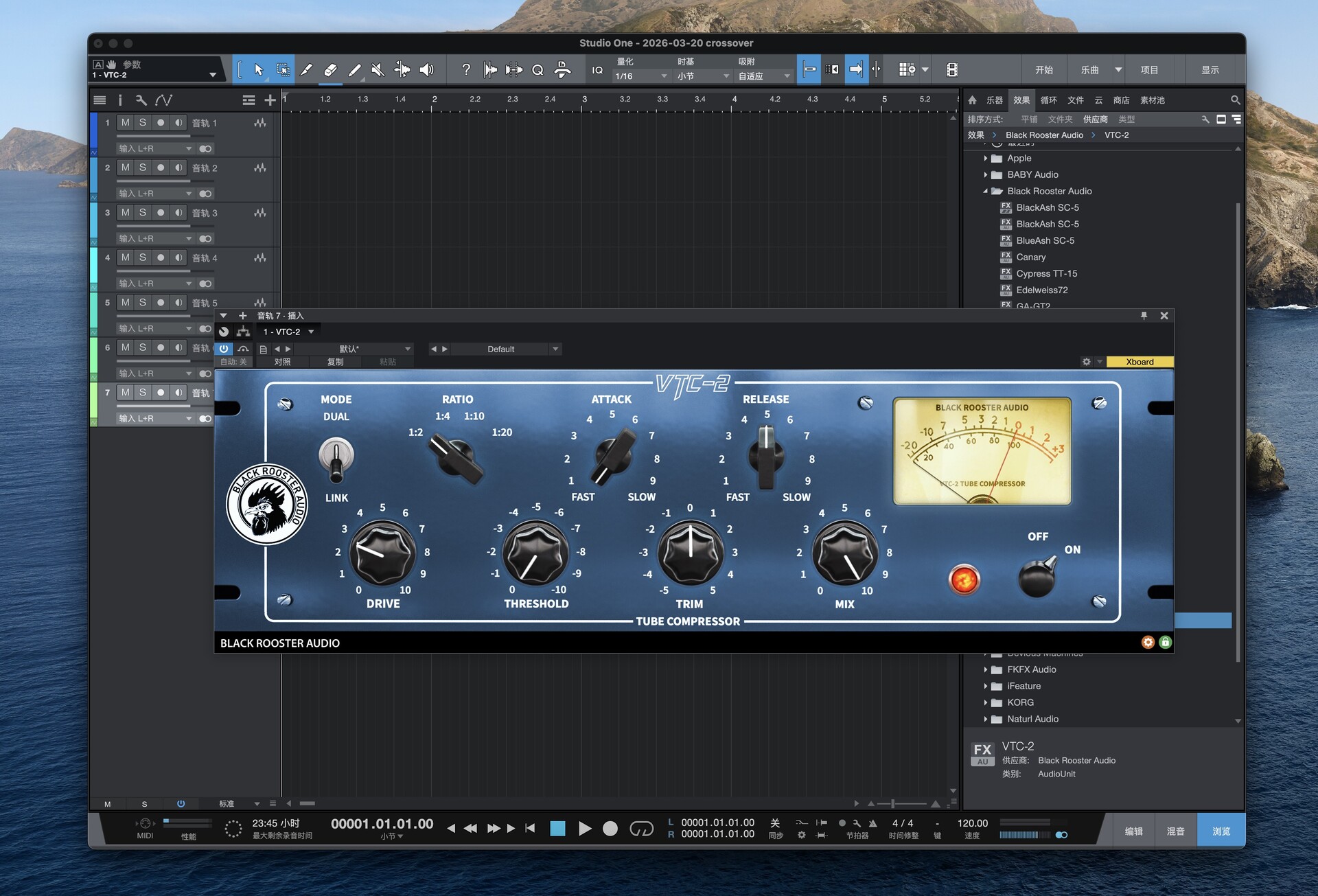
Task: Solo track 3 with S button
Action: (x=143, y=212)
